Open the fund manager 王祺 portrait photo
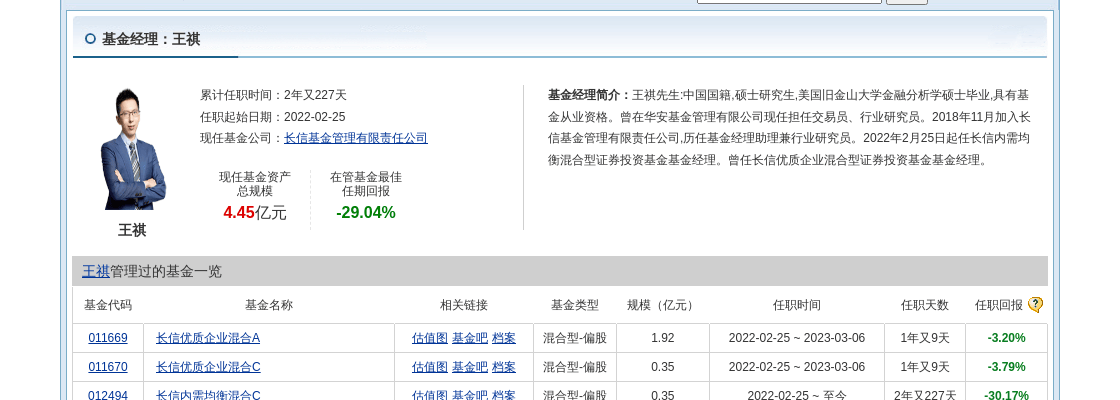The width and height of the screenshot is (1120, 400). coord(132,148)
